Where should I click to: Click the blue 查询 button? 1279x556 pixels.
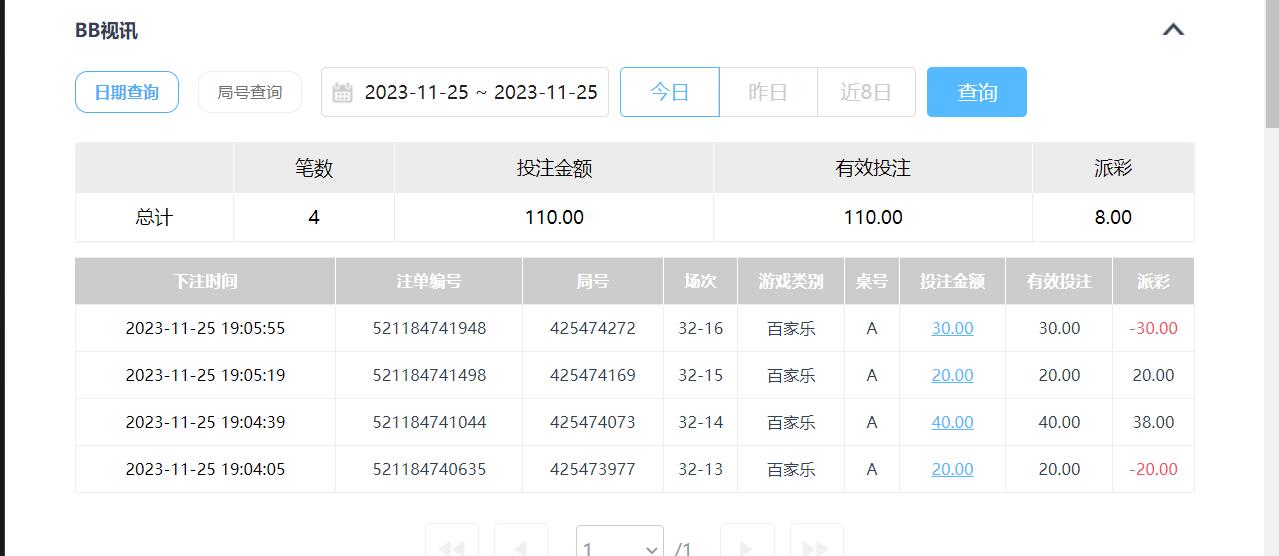coord(977,92)
